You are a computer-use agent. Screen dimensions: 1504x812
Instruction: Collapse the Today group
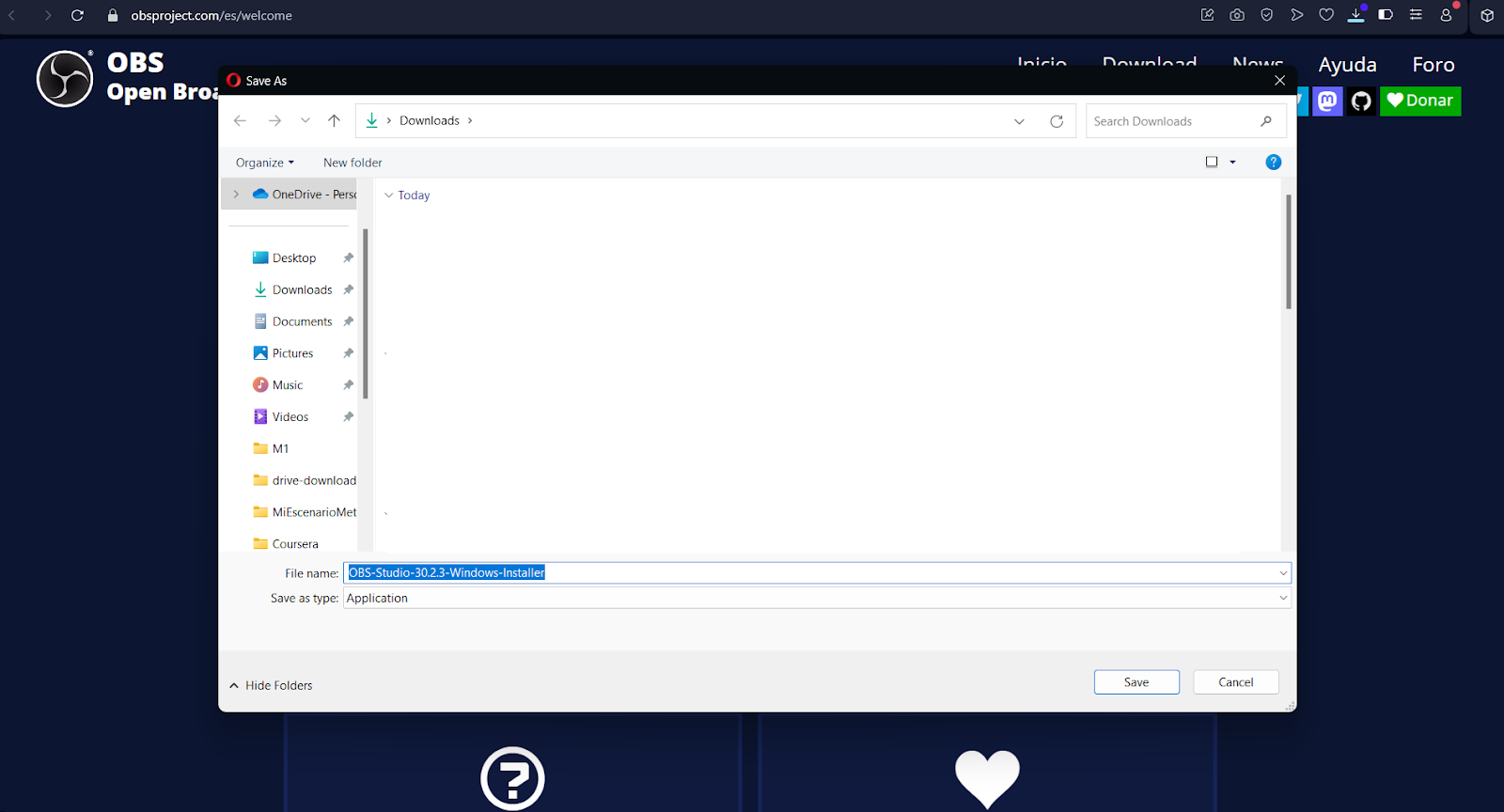click(388, 195)
